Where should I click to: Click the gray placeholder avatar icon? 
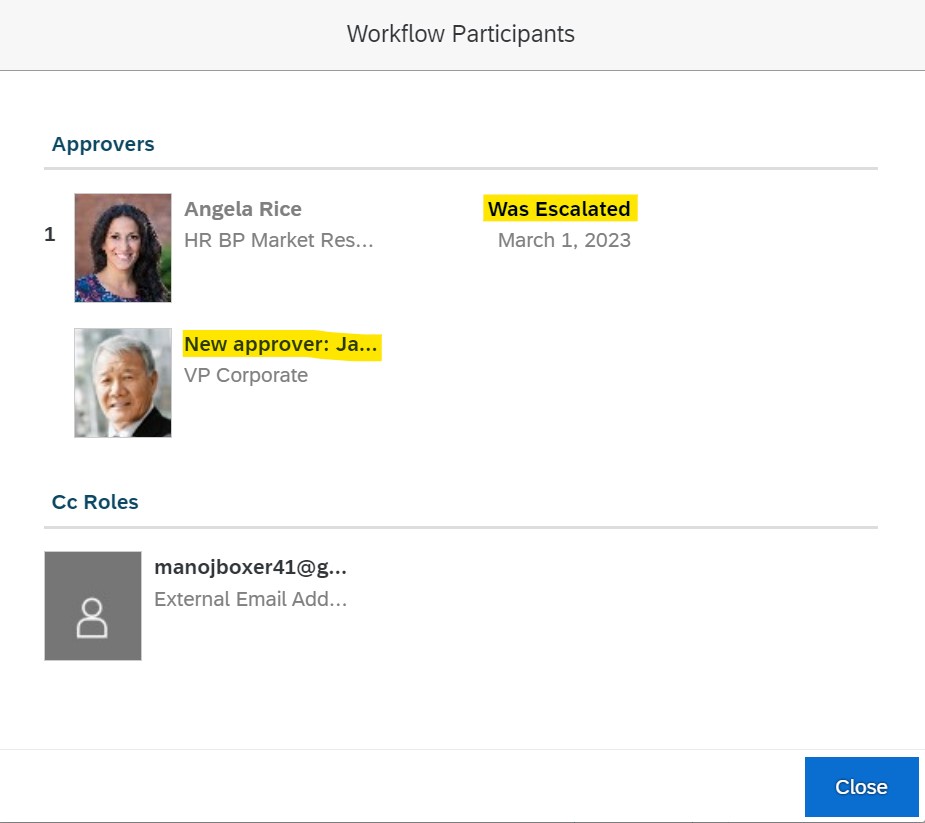coord(93,606)
